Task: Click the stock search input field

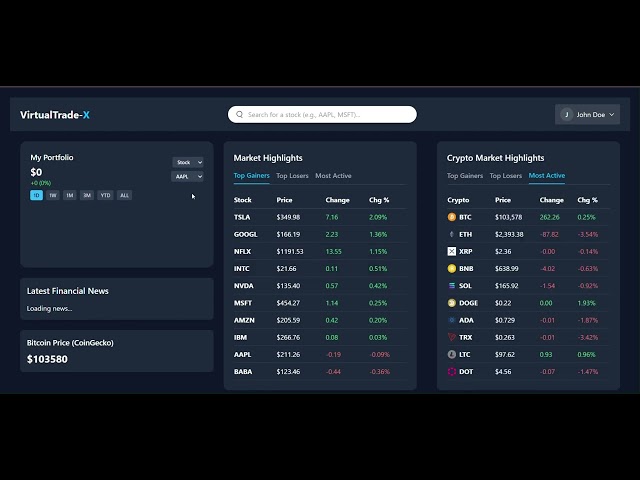Action: [x=322, y=115]
